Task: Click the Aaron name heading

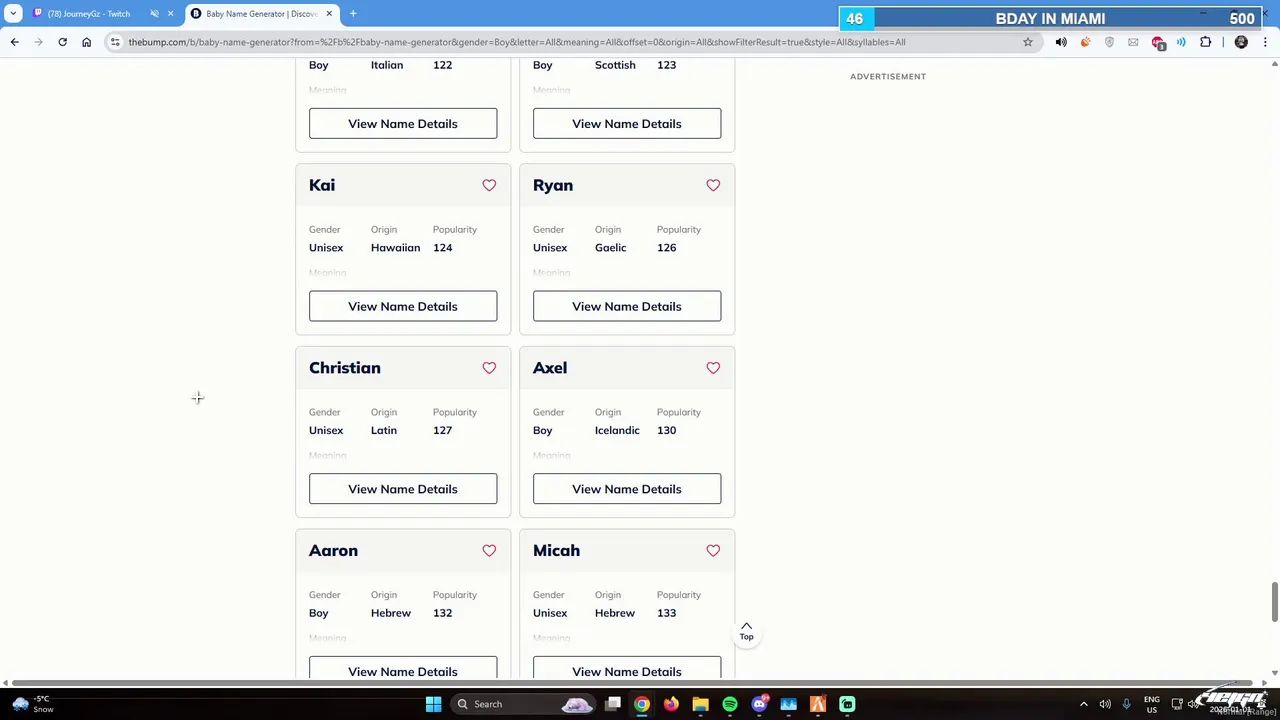Action: click(333, 550)
